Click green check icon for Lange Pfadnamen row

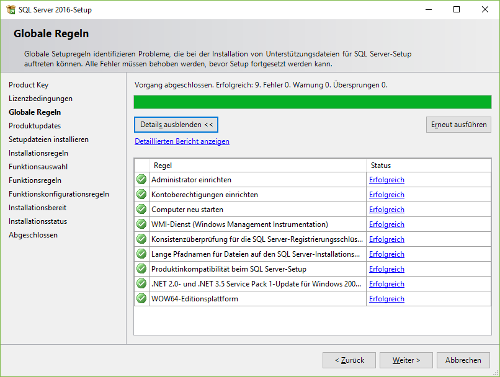[141, 254]
